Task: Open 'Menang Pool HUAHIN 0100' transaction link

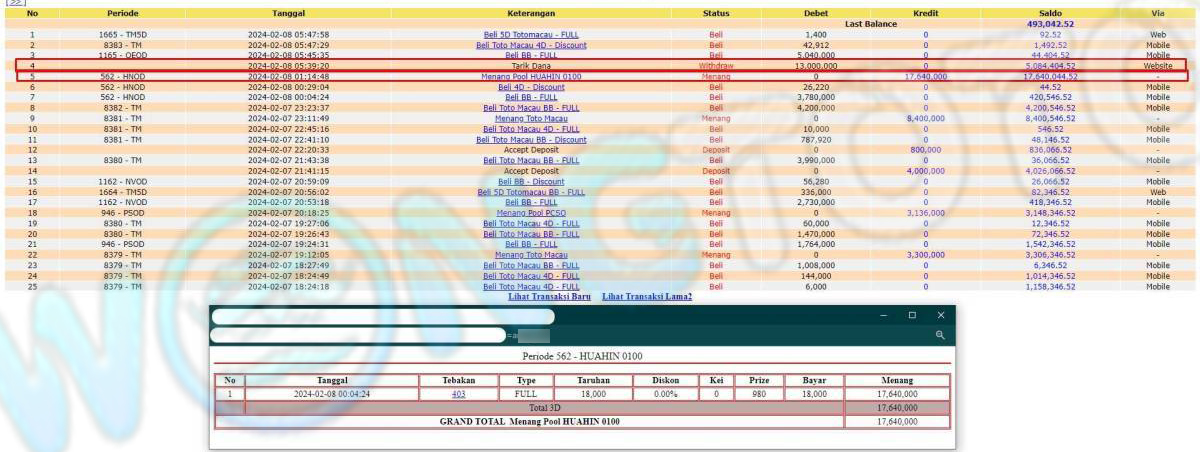Action: pyautogui.click(x=531, y=76)
